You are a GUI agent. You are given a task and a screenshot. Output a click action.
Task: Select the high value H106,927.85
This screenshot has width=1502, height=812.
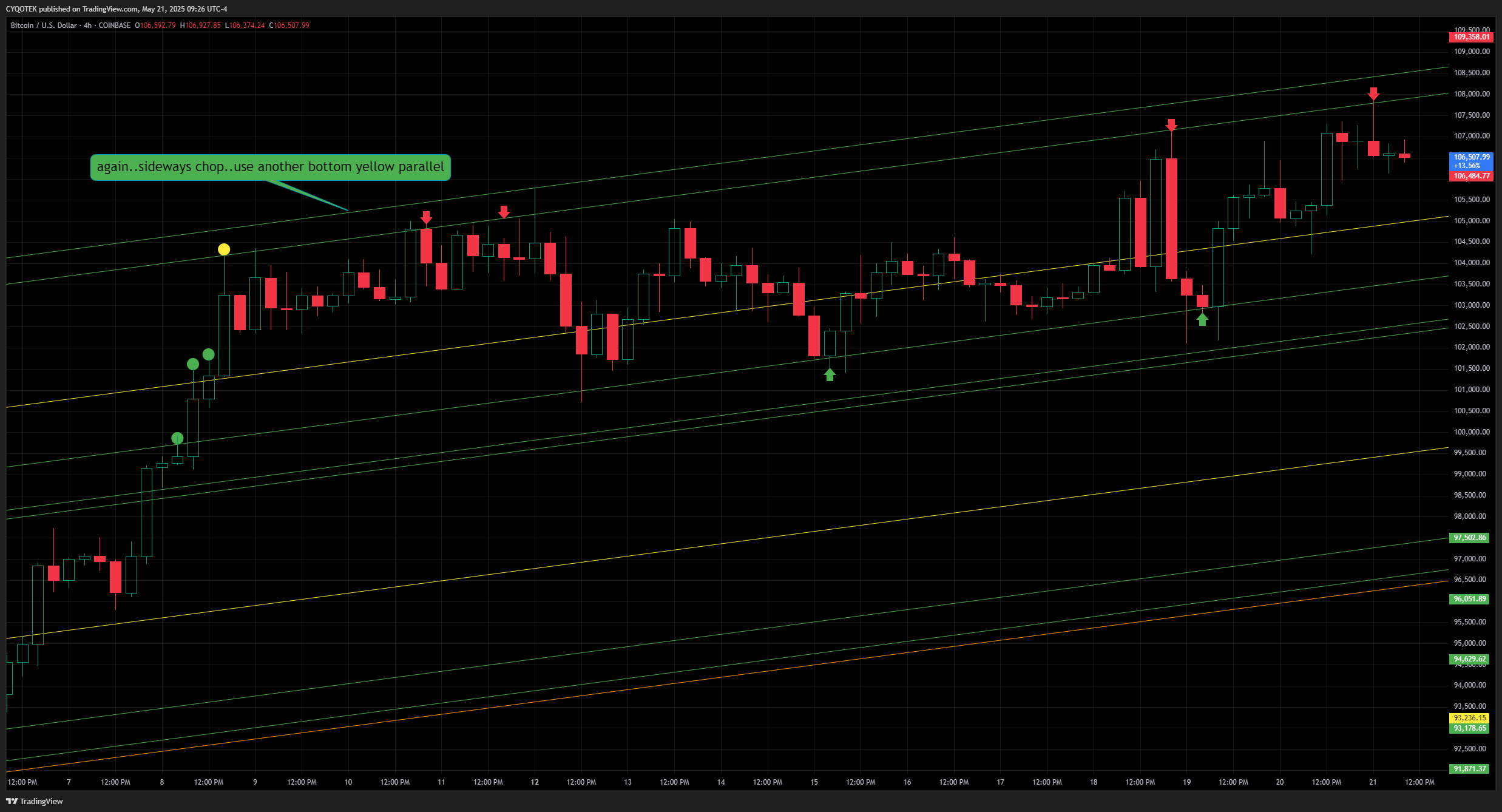point(200,25)
